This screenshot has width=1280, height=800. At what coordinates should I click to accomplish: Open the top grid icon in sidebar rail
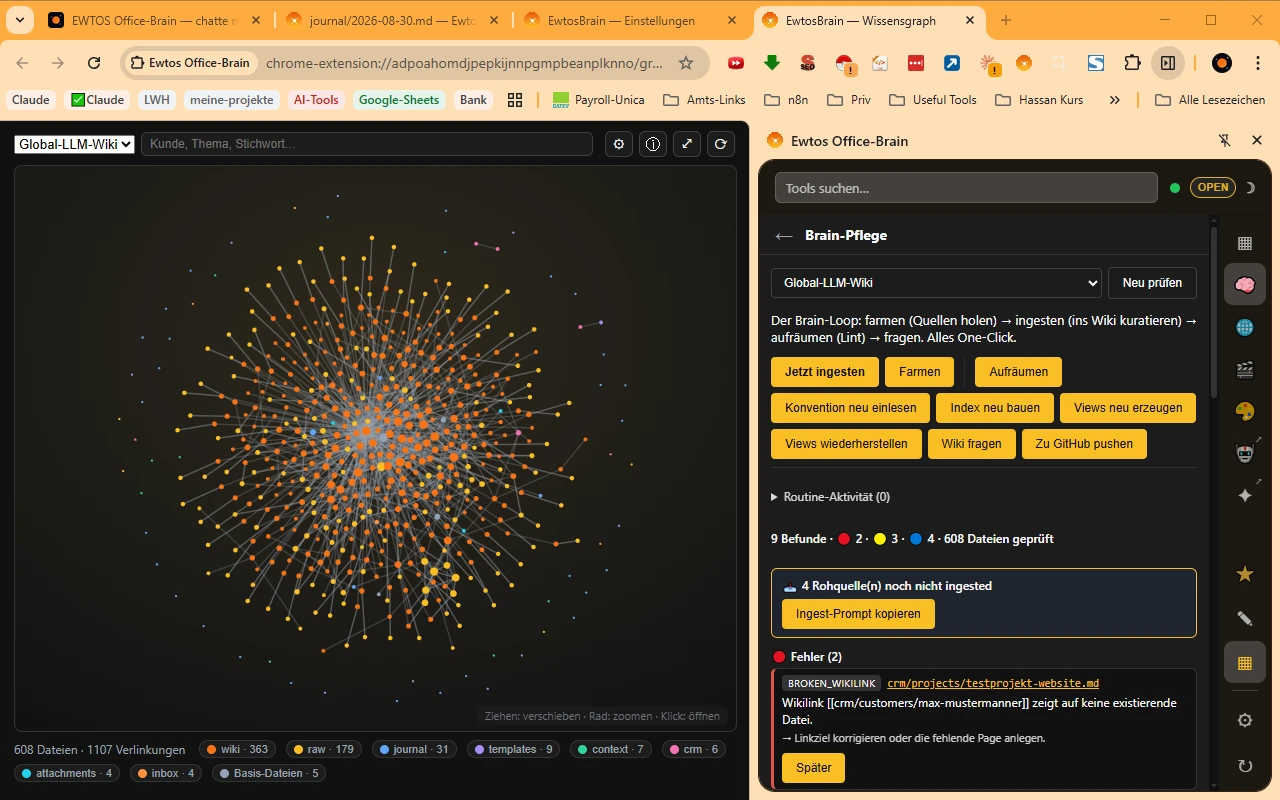pos(1245,243)
